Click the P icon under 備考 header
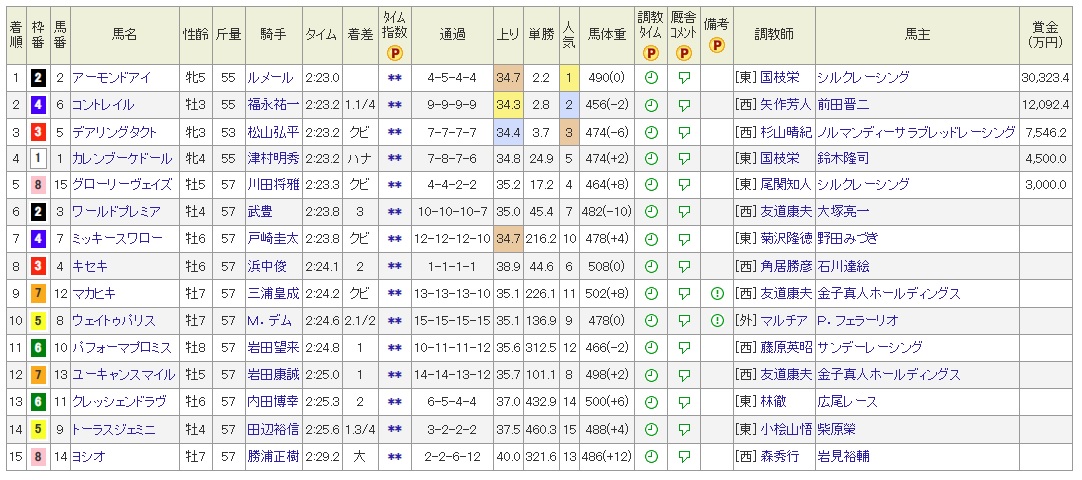Viewport: 1082px width, 480px height. tap(716, 45)
